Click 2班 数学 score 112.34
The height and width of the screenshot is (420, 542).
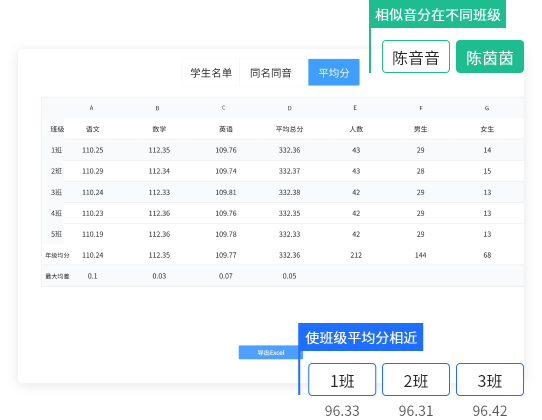[x=159, y=171]
